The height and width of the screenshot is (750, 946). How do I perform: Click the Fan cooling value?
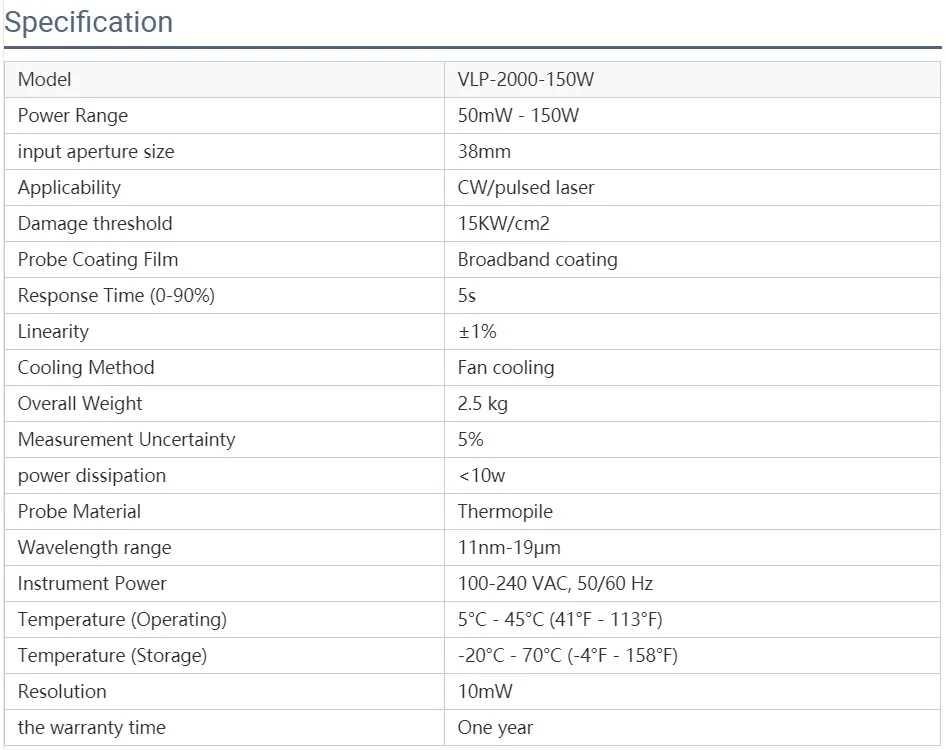(506, 367)
